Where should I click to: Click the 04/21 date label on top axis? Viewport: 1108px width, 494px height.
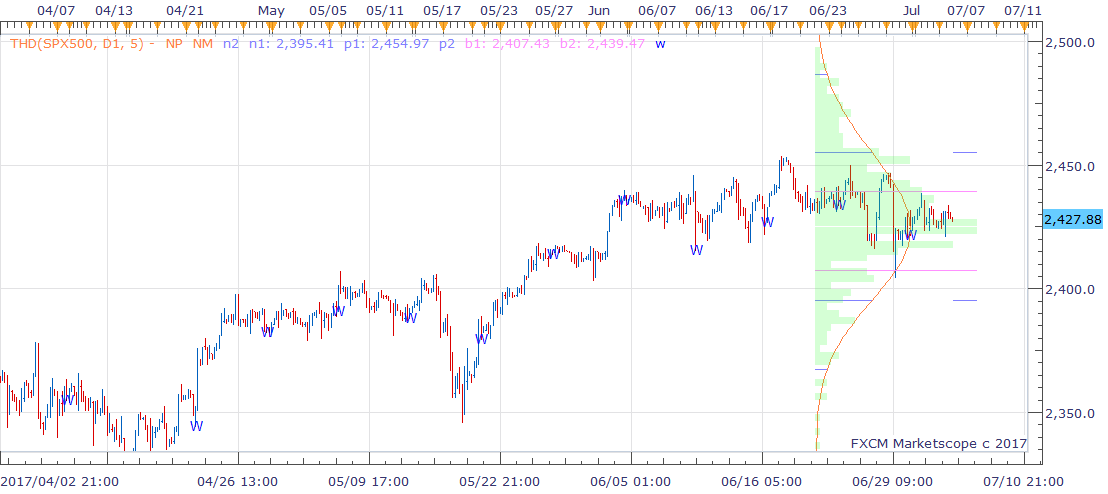tap(185, 11)
